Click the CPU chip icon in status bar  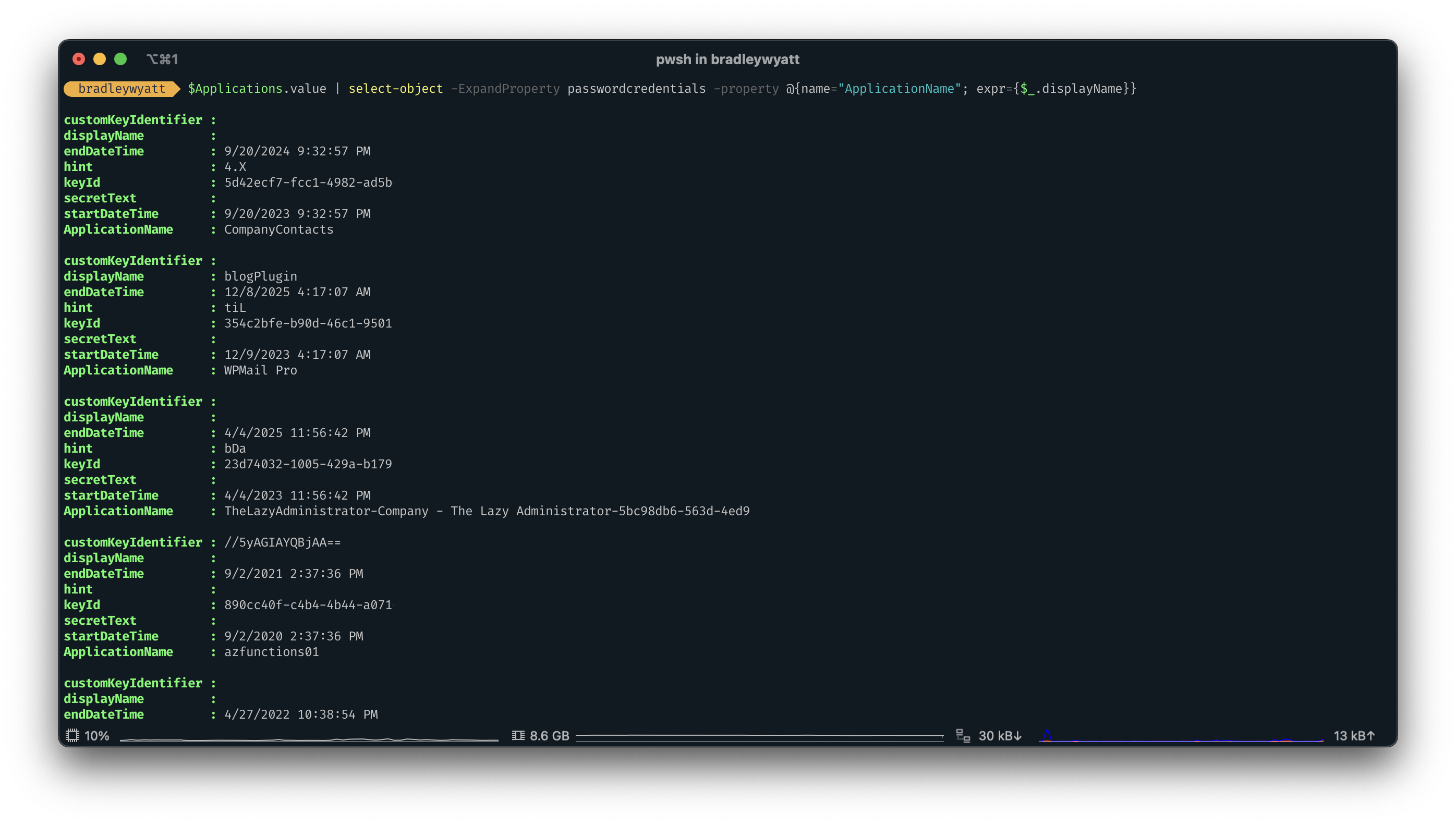(x=72, y=735)
